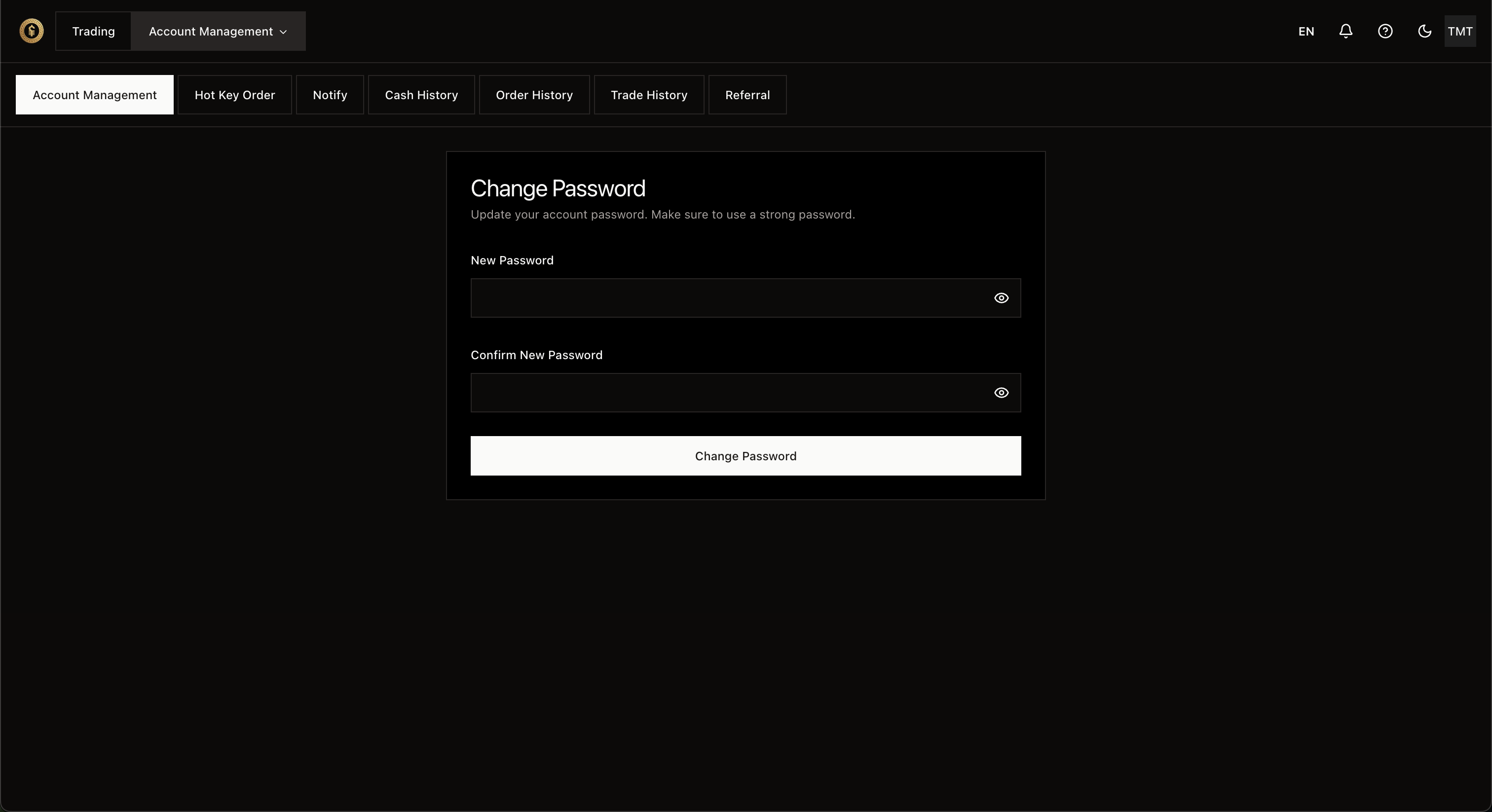Reveal the Confirm New Password text
1492x812 pixels.
coord(1001,393)
